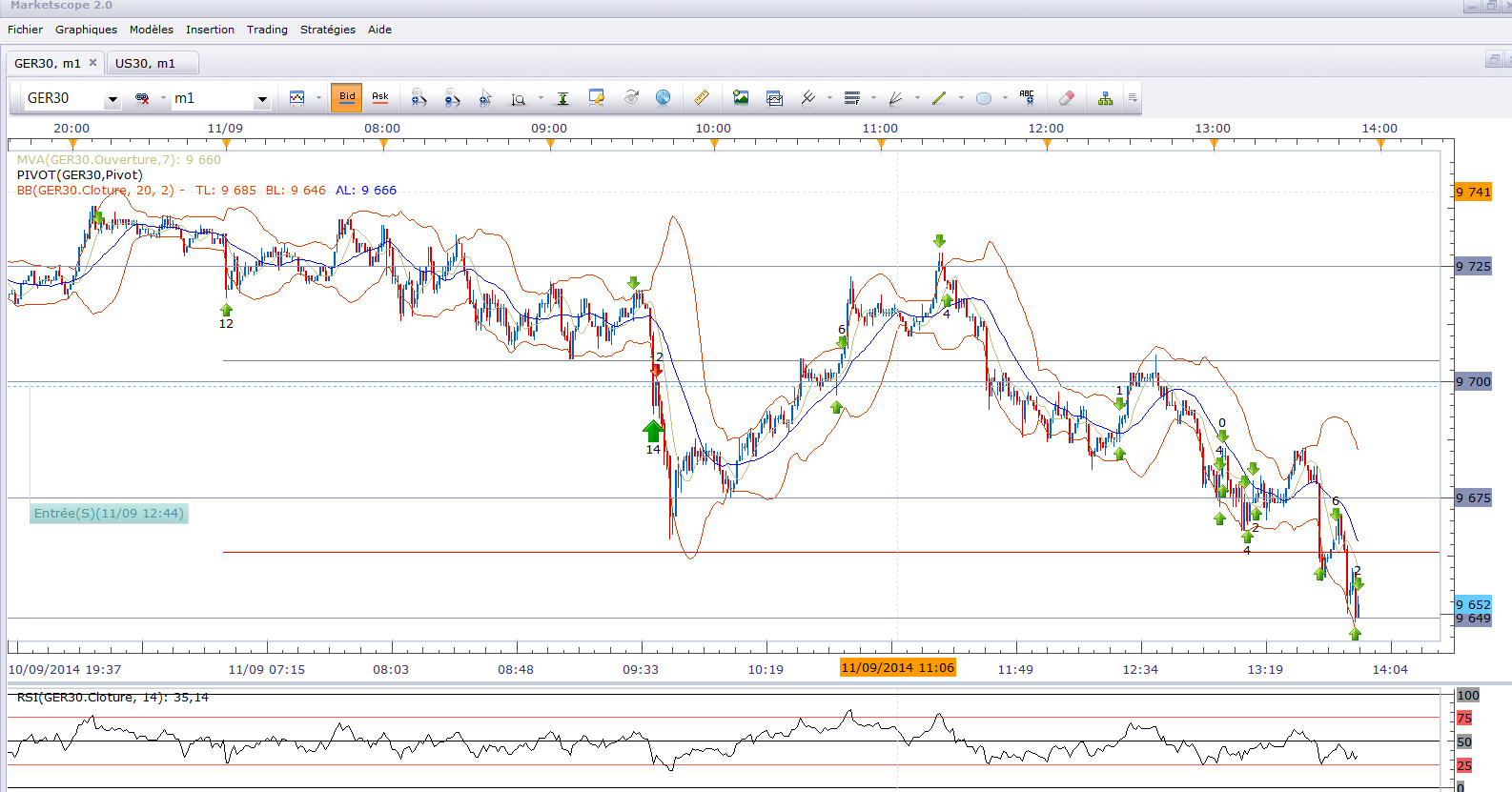The width and height of the screenshot is (1512, 792).
Task: Open the GER30 instrument dropdown
Action: [x=112, y=99]
